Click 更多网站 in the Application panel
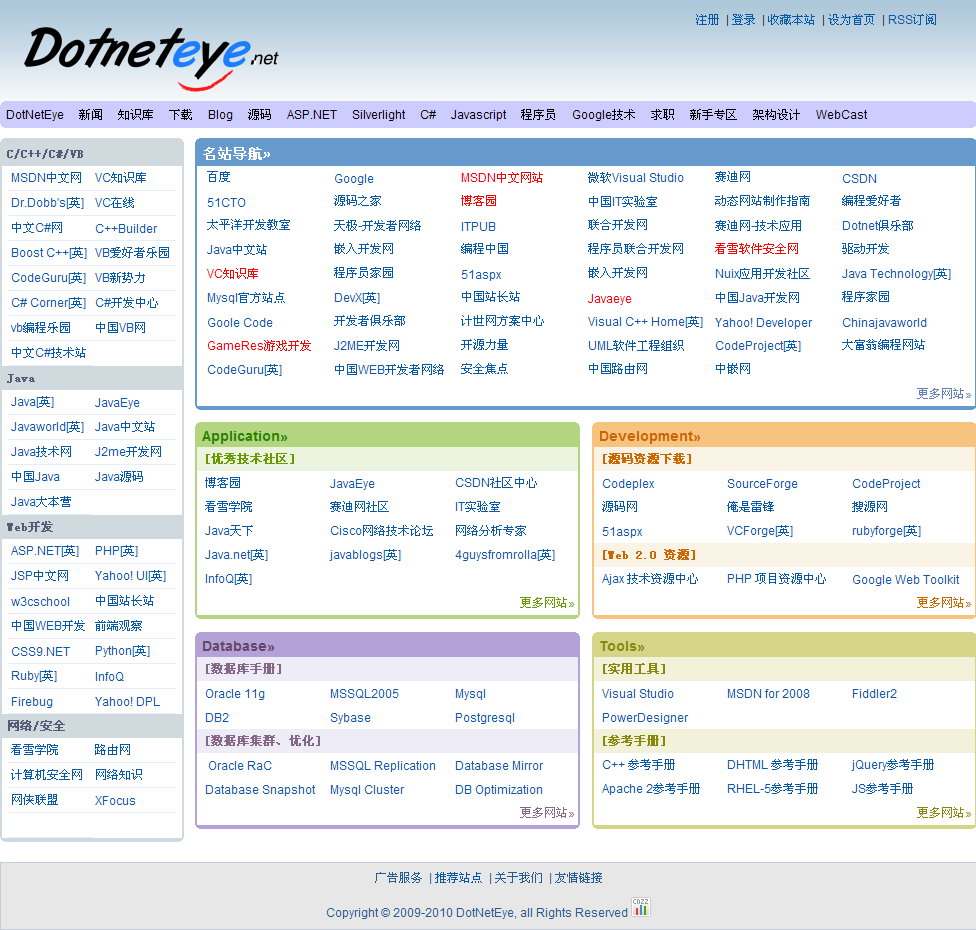The width and height of the screenshot is (976, 930). (x=547, y=603)
